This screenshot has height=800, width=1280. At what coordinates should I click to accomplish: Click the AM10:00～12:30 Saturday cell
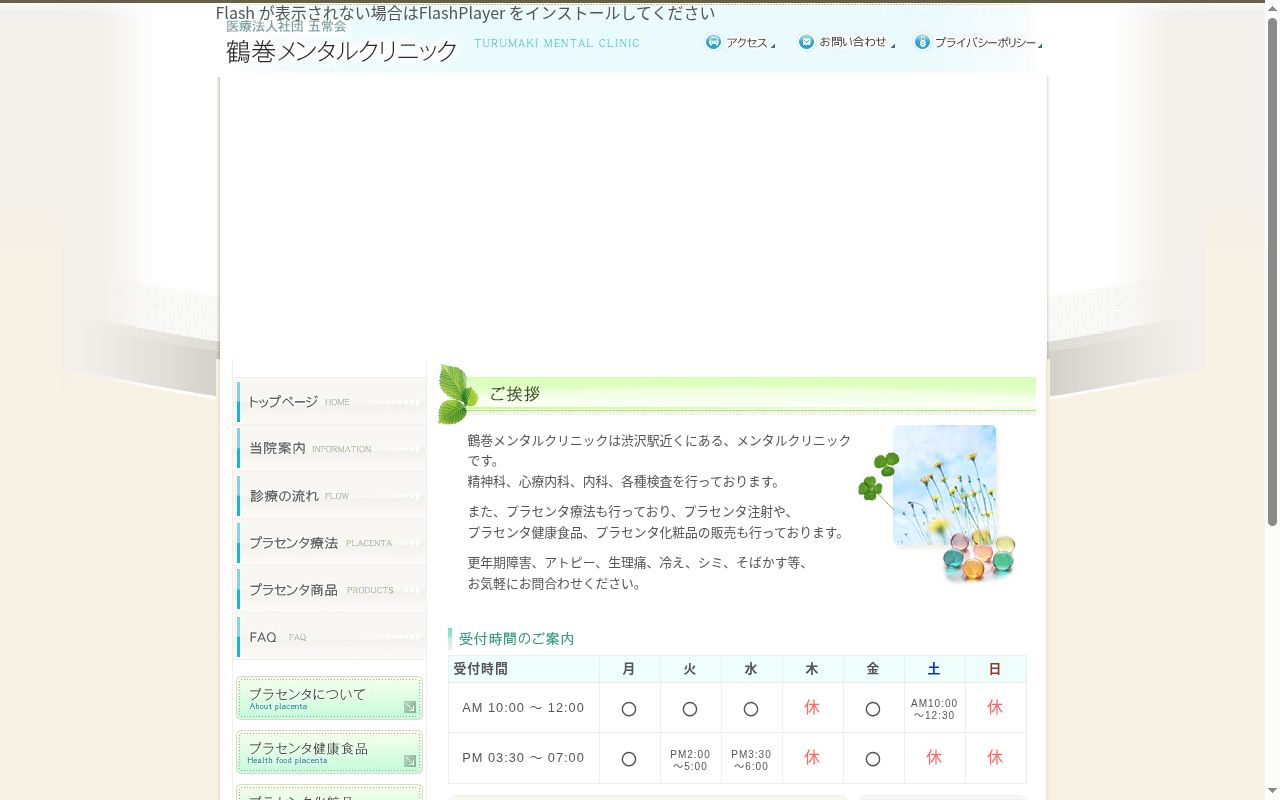(934, 708)
